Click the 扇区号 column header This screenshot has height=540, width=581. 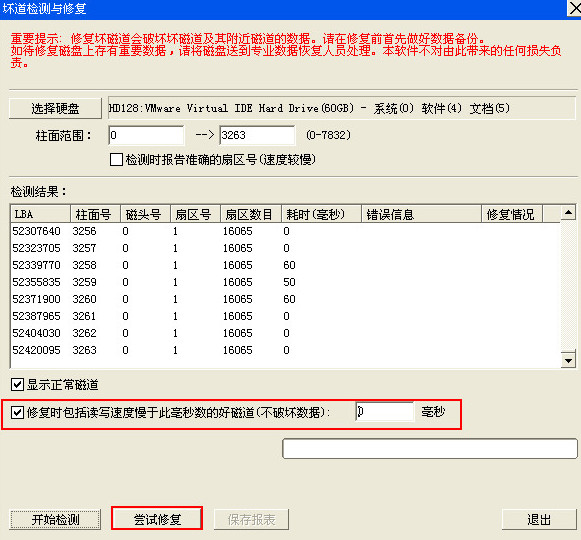click(x=195, y=214)
